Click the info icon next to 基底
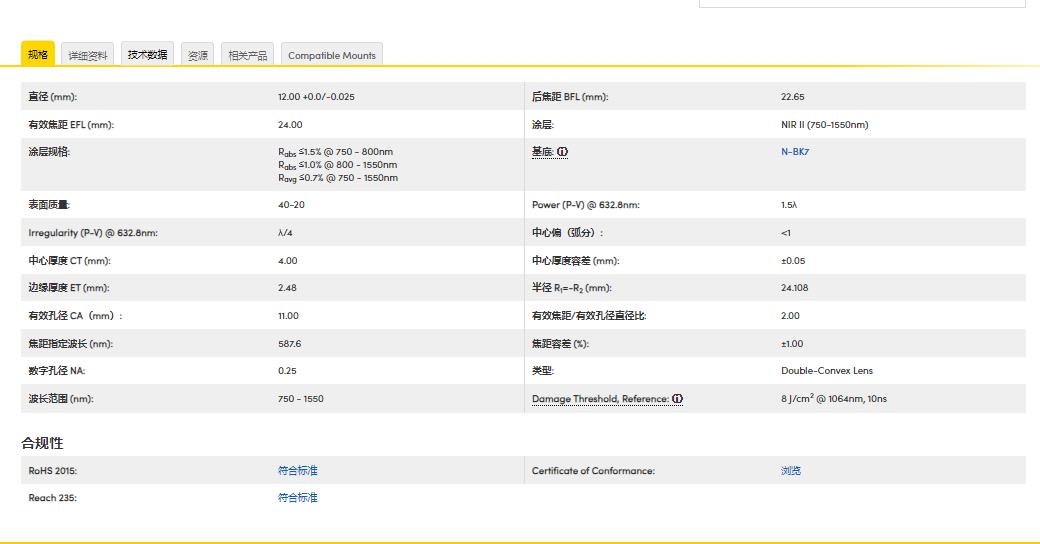The width and height of the screenshot is (1040, 544). pos(562,152)
